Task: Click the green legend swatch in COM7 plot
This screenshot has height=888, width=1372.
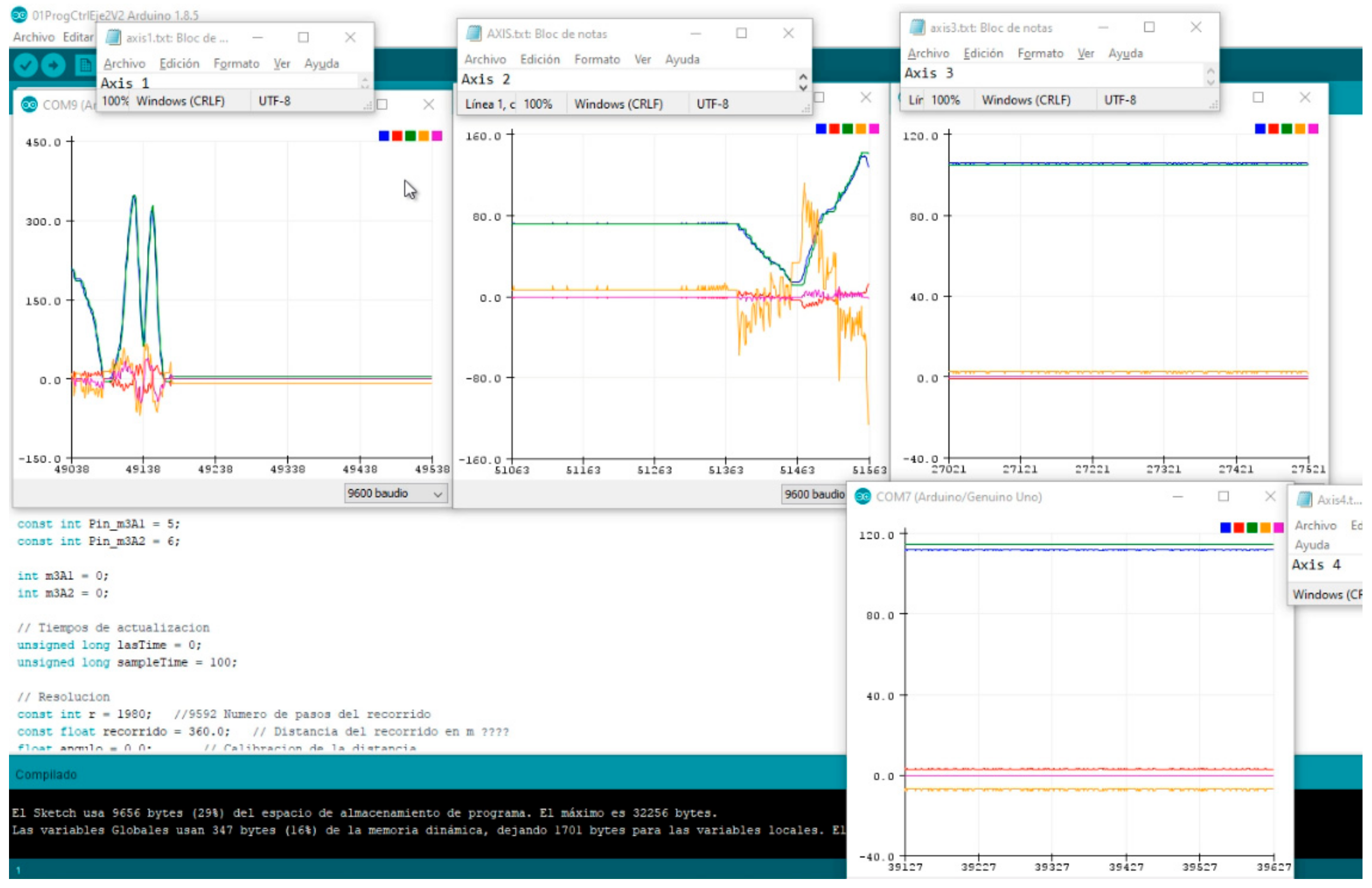Action: [1251, 527]
